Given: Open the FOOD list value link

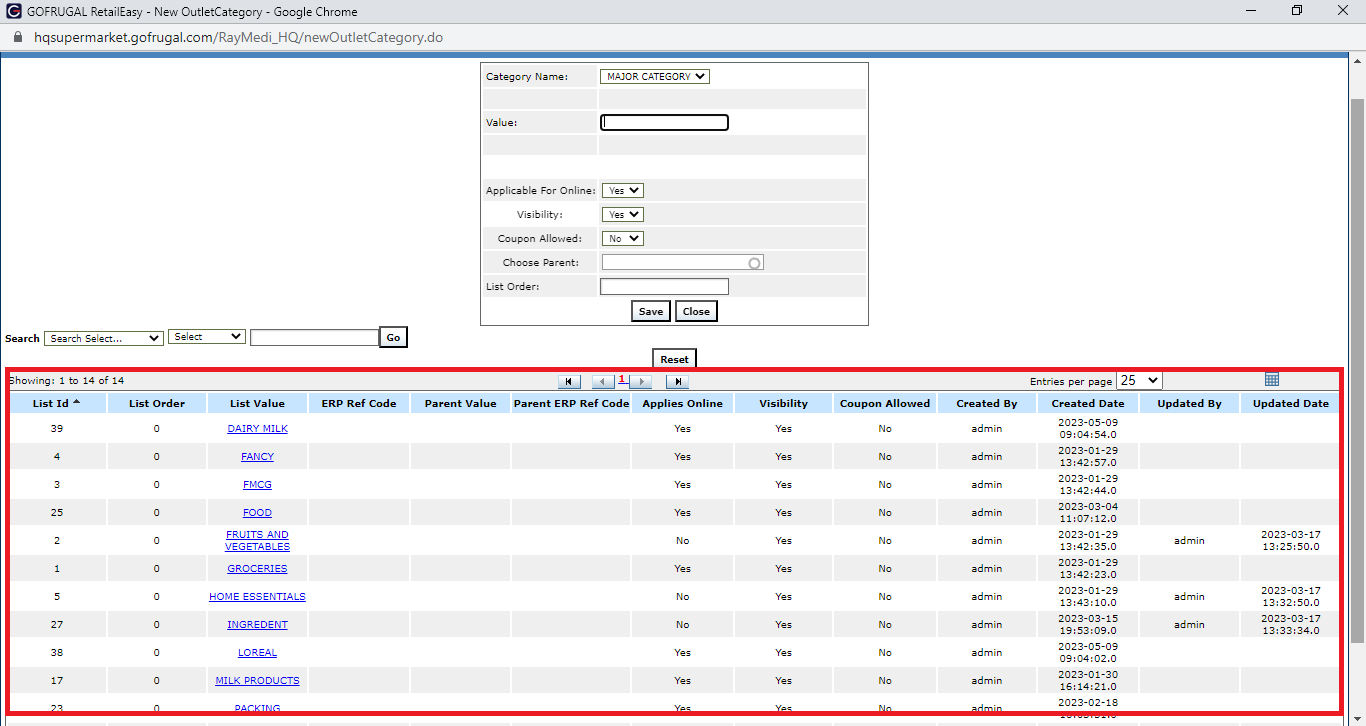Looking at the screenshot, I should click(x=257, y=513).
